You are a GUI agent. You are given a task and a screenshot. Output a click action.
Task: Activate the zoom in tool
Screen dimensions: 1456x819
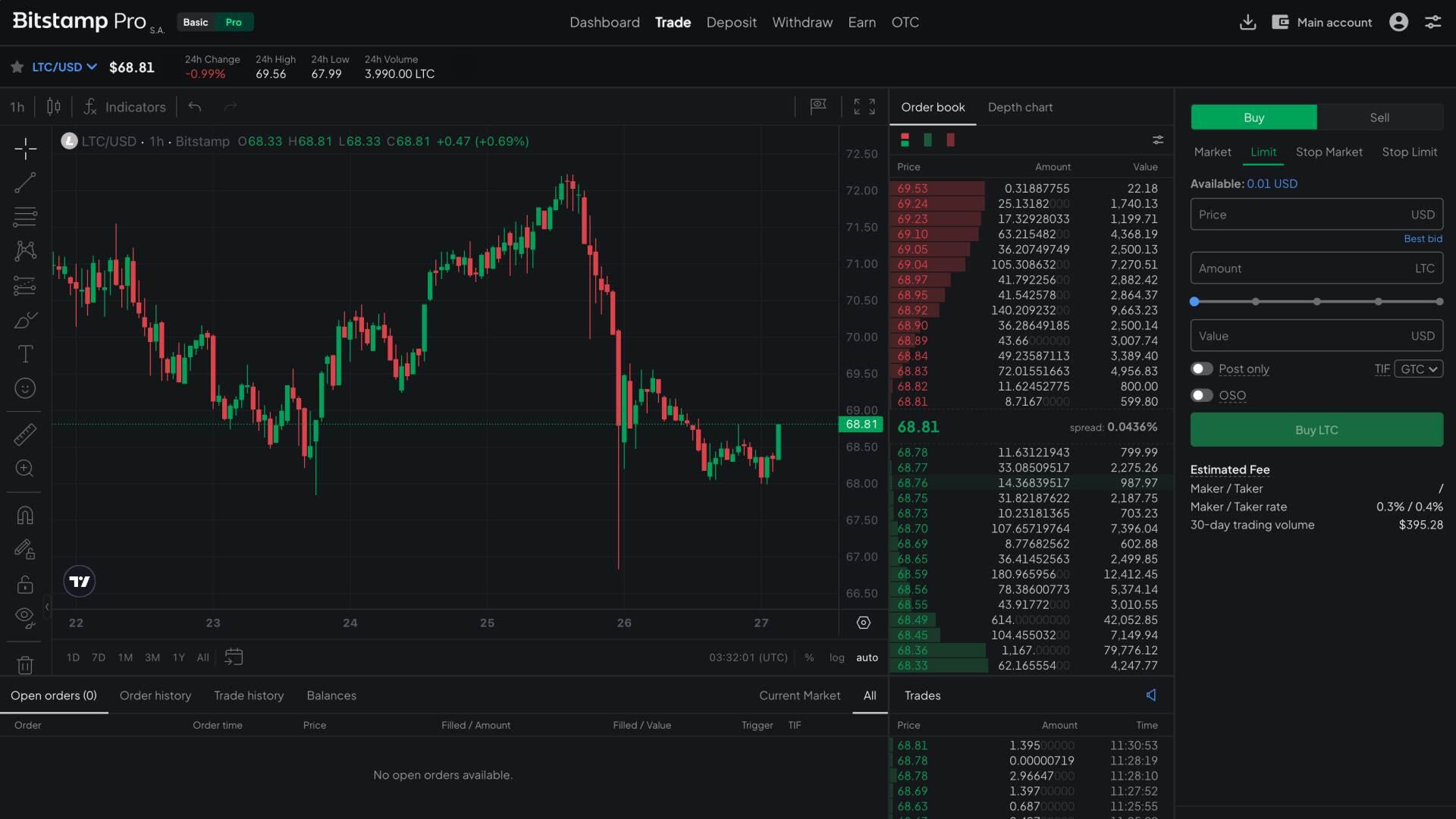[25, 469]
